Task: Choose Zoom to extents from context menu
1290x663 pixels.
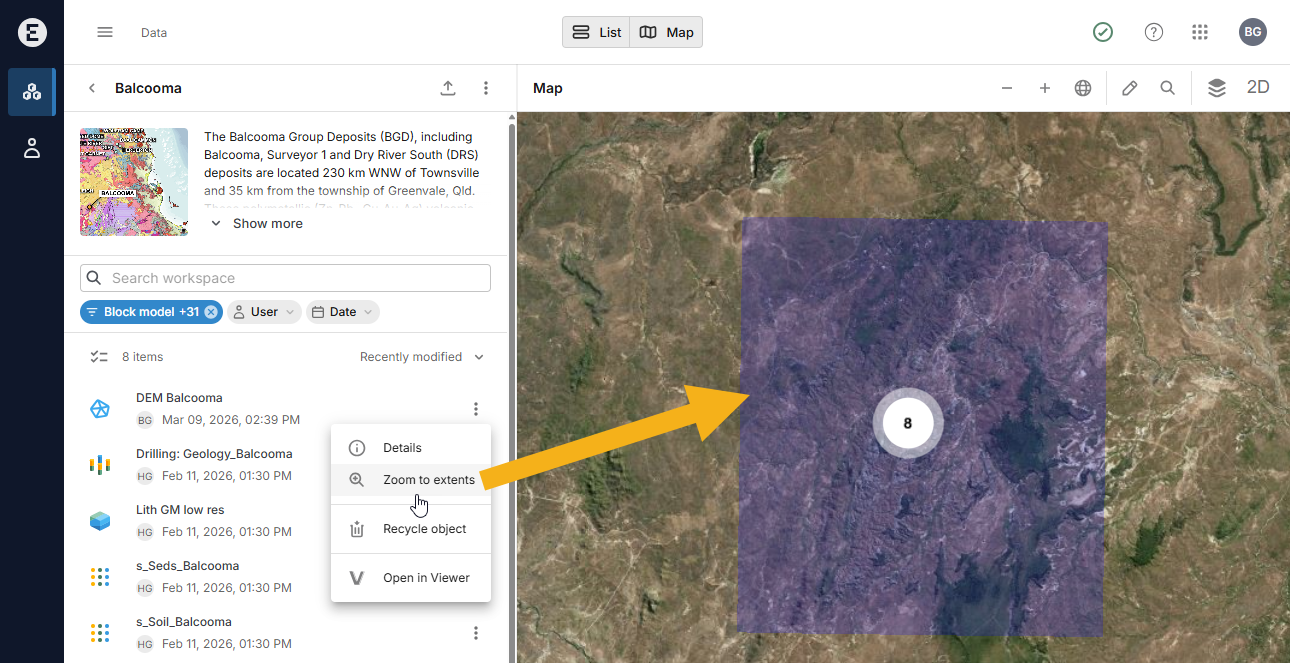Action: pos(428,480)
